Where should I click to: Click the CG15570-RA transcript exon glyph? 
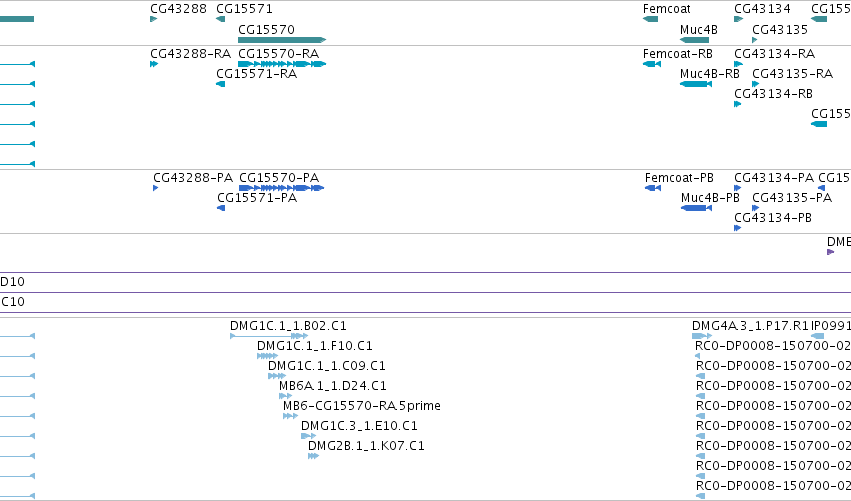point(282,64)
